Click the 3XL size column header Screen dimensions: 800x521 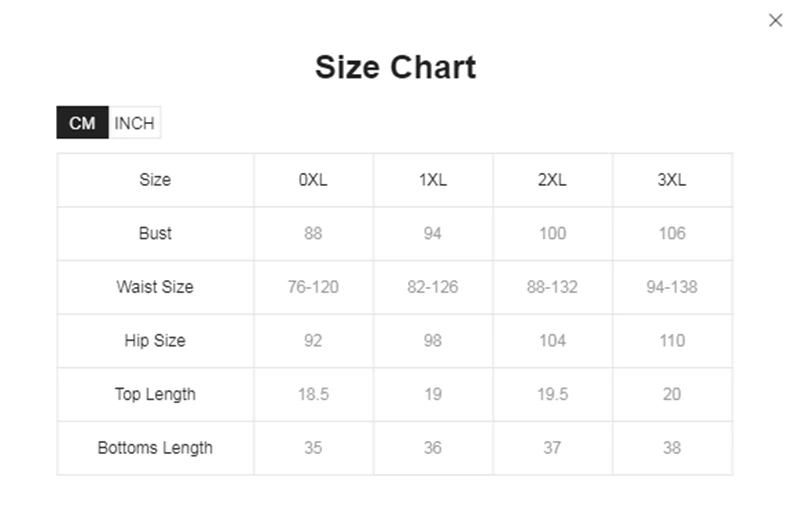[x=672, y=180]
